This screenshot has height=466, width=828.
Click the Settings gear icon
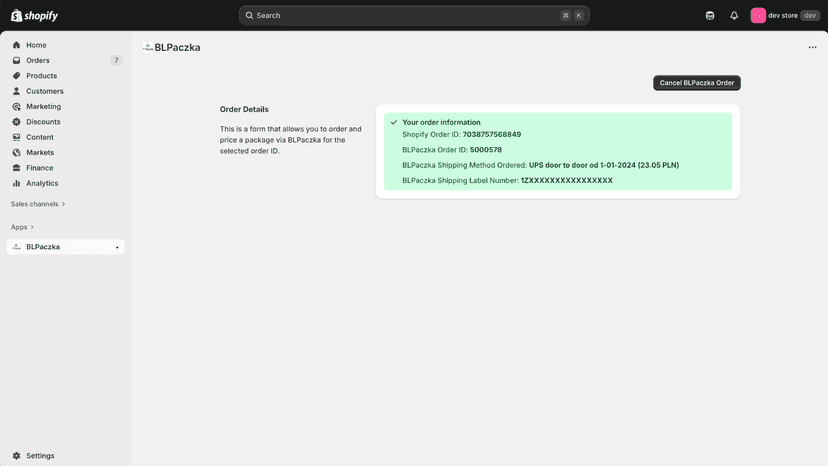coord(16,455)
